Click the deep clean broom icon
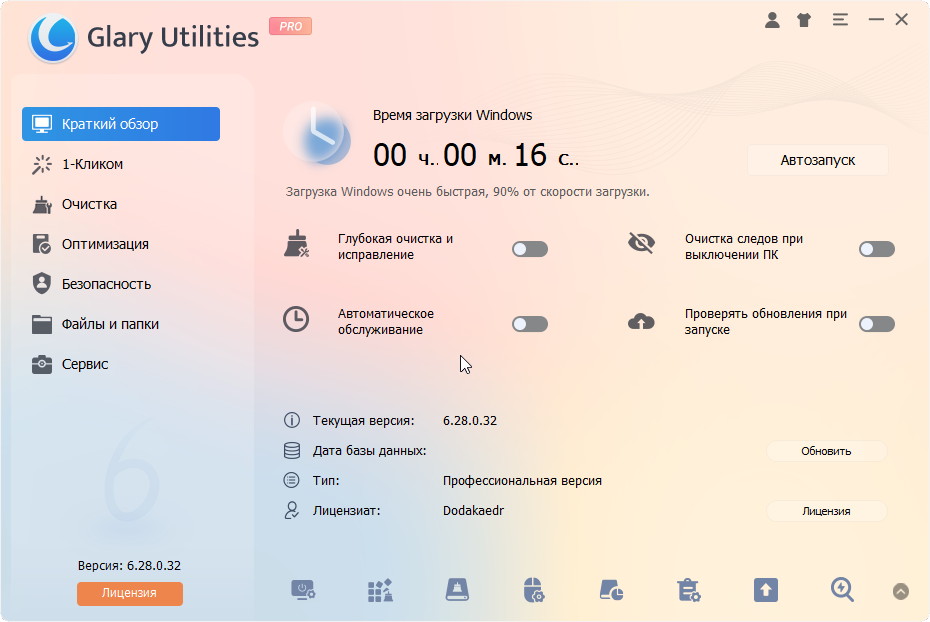 point(296,244)
